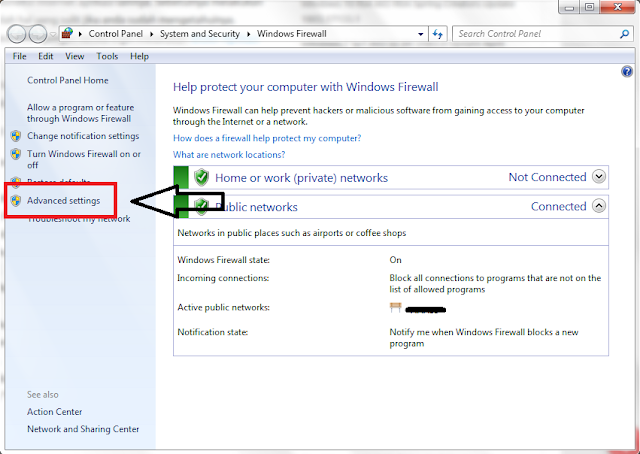Click the Public networks heading
Viewport: 640px width, 454px height.
point(256,207)
